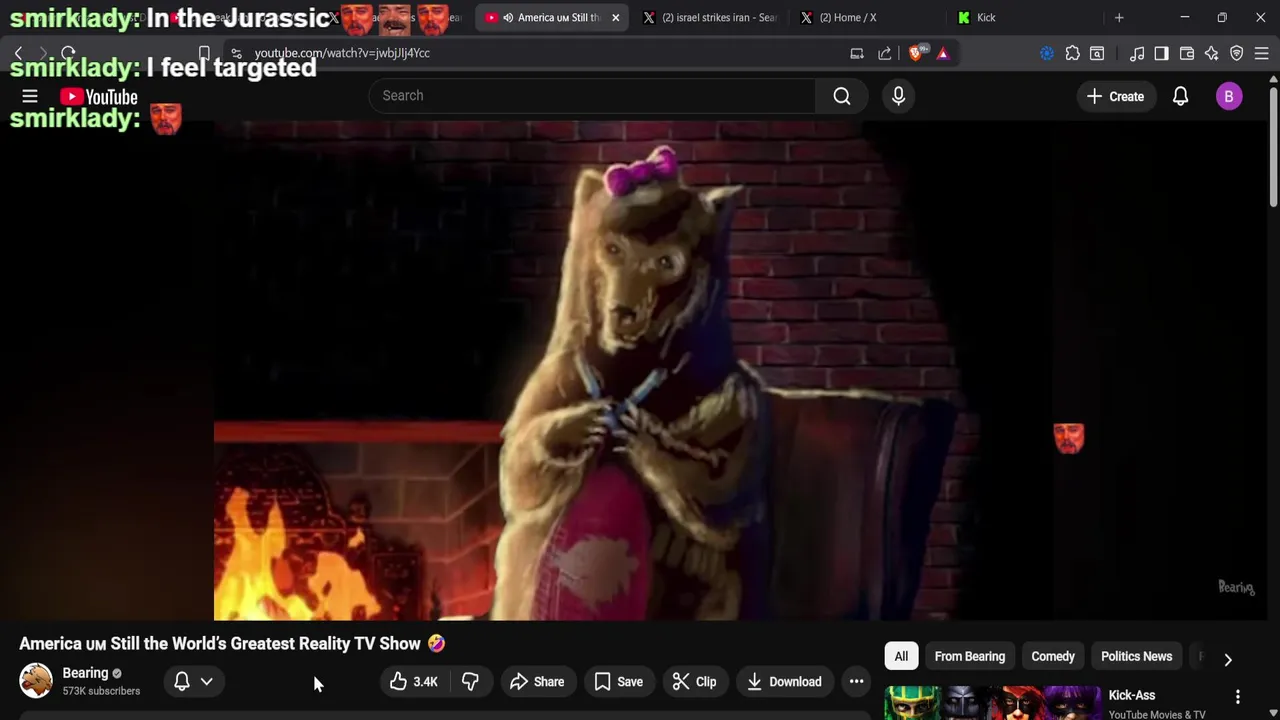Go to the YouTube home logo

click(98, 97)
